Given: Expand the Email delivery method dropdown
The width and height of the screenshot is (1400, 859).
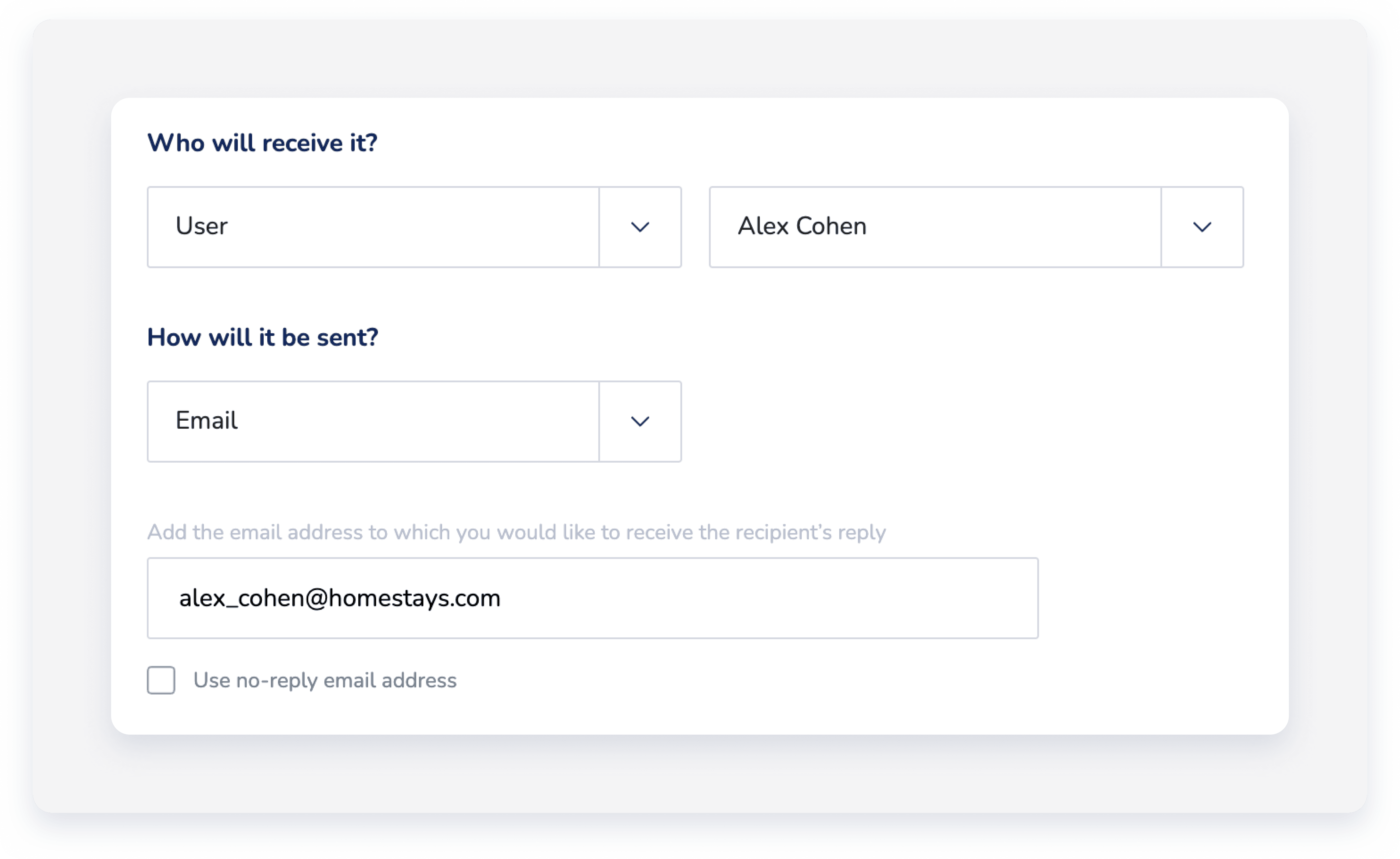Looking at the screenshot, I should coord(373,421).
